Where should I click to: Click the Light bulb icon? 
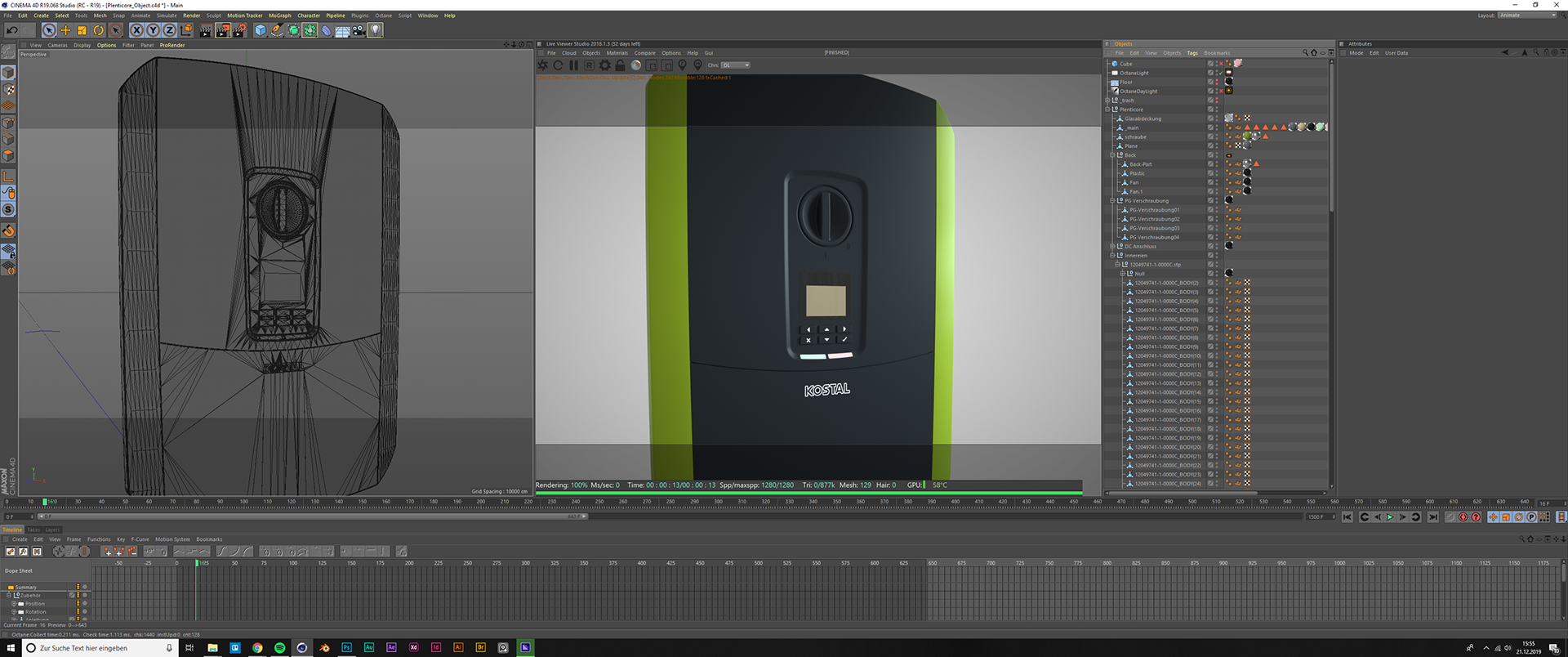(x=375, y=30)
